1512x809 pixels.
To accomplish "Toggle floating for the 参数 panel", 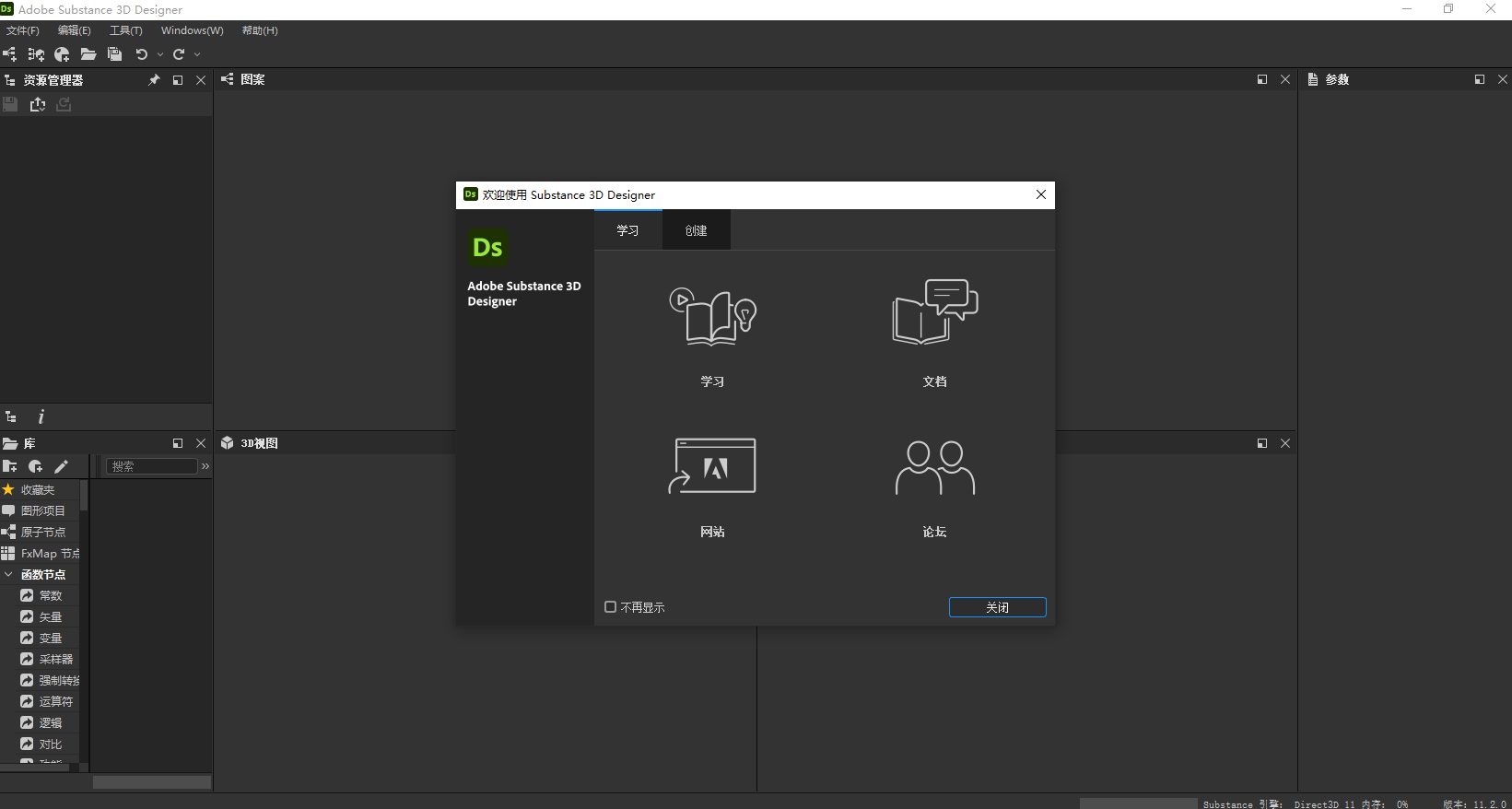I will (1480, 80).
